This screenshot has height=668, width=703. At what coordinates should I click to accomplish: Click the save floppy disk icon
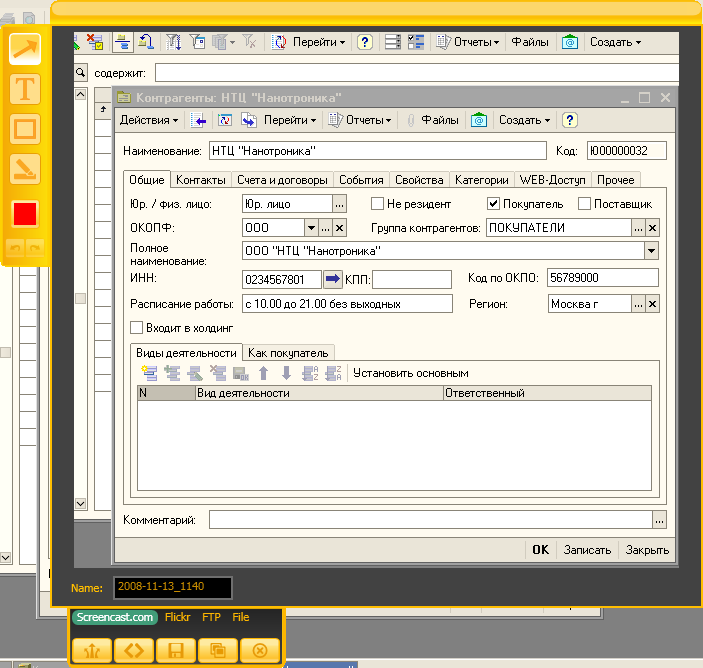pos(176,650)
